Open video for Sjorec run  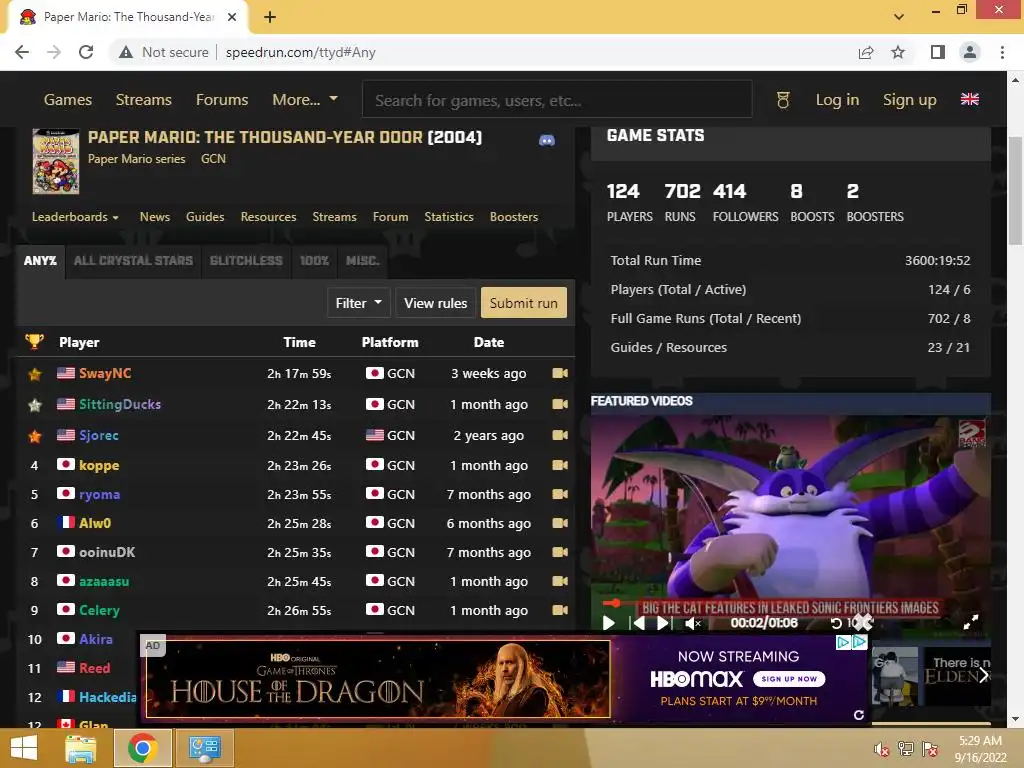coord(560,435)
